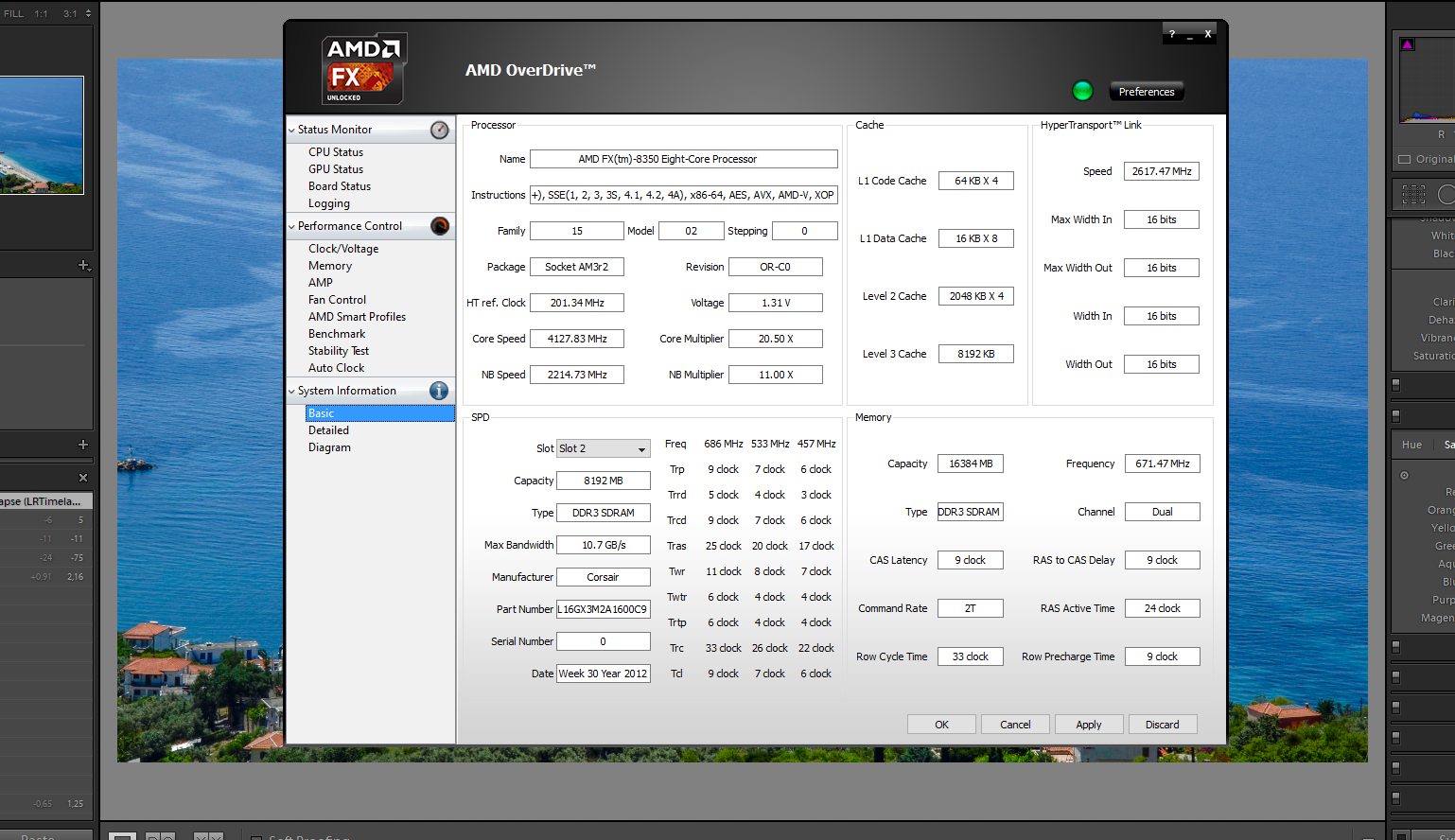This screenshot has height=840, width=1455.
Task: Click the Status Monitor gauge icon
Action: coord(439,130)
